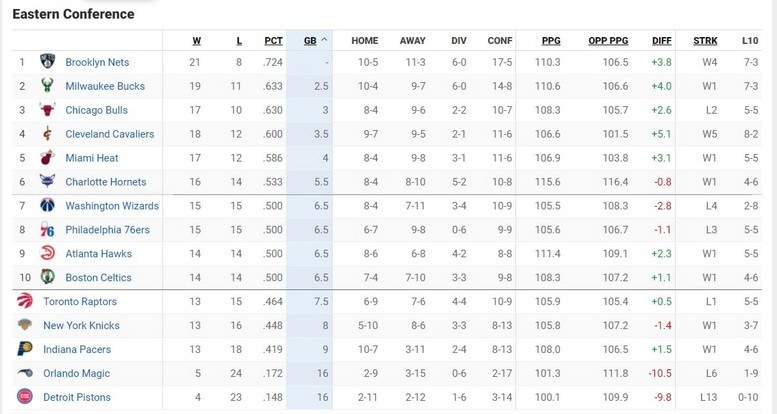Click the Philadelphia 76ers logo icon

pos(47,230)
